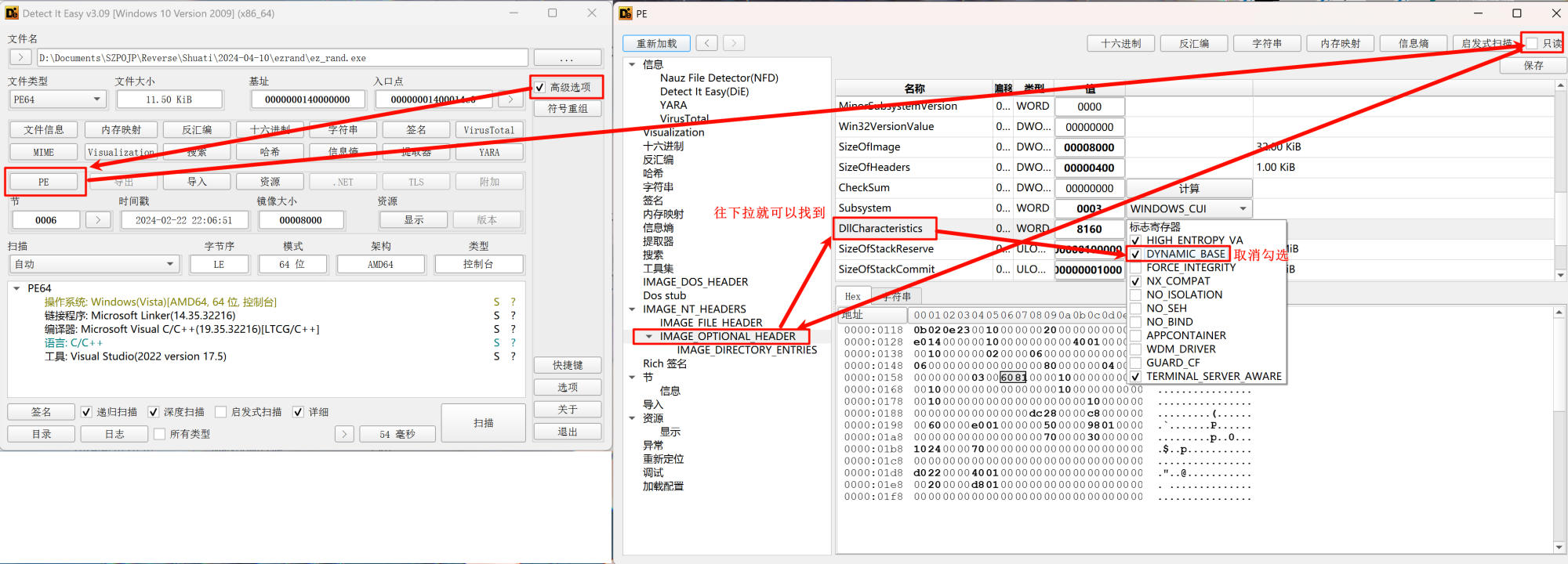This screenshot has height=564, width=1568.
Task: Switch to the 字符串 tab below table
Action: 896,296
